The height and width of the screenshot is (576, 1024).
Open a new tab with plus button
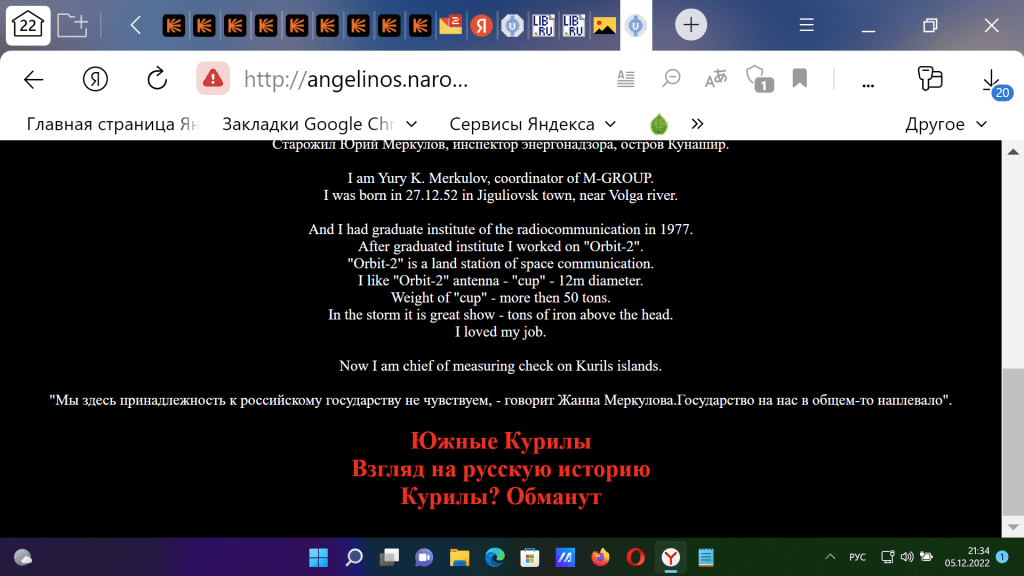pyautogui.click(x=691, y=25)
